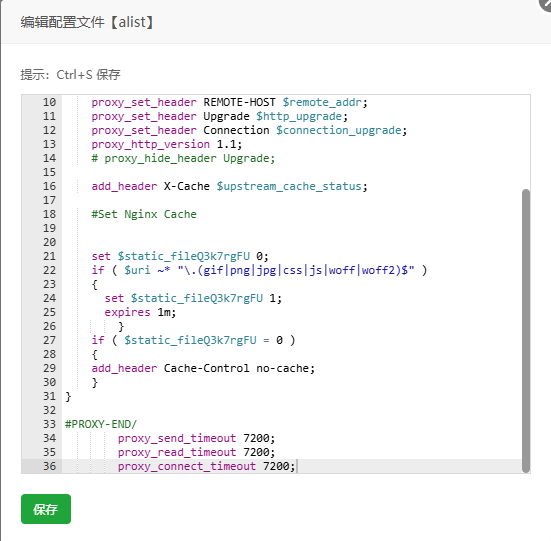The image size is (551, 541).
Task: Click the expires 1m; directive
Action: point(140,312)
